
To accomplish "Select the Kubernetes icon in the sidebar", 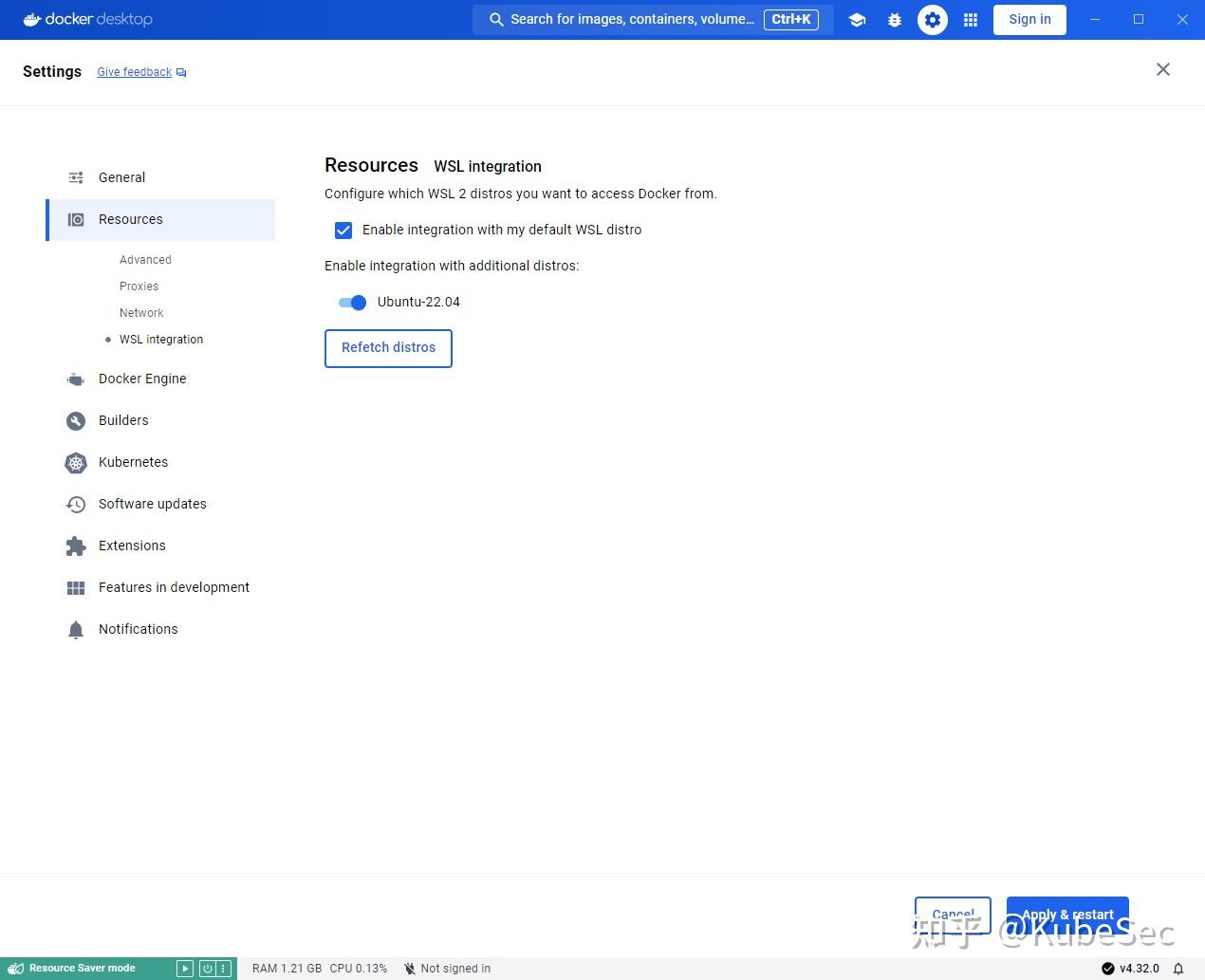I will pos(76,463).
